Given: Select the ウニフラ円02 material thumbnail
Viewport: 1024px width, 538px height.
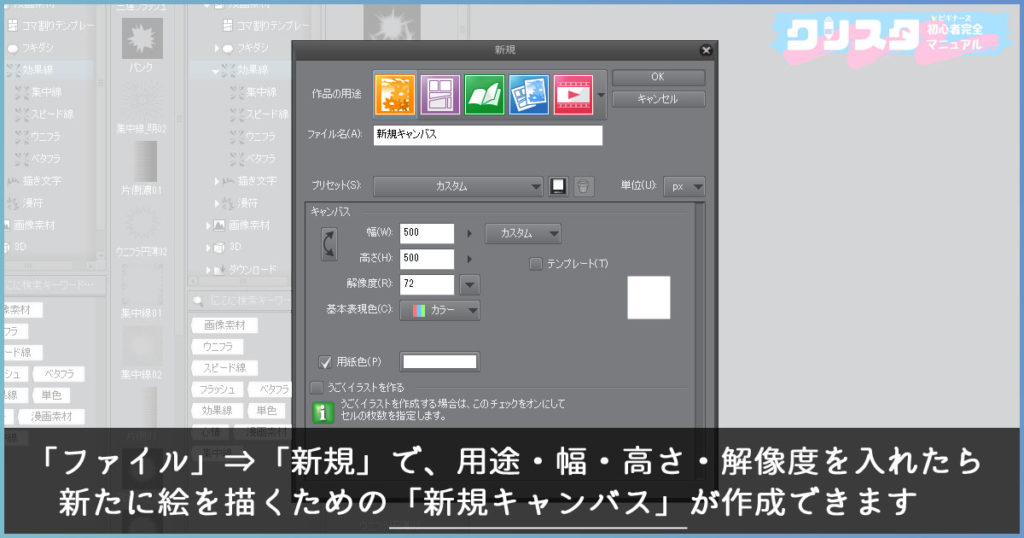Looking at the screenshot, I should [x=142, y=223].
